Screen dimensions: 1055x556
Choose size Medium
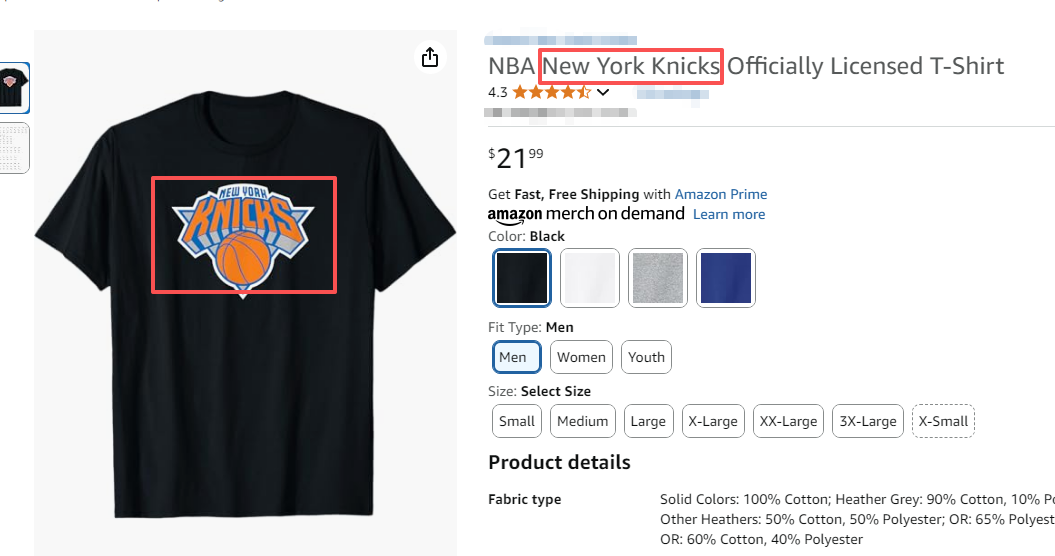tap(582, 421)
